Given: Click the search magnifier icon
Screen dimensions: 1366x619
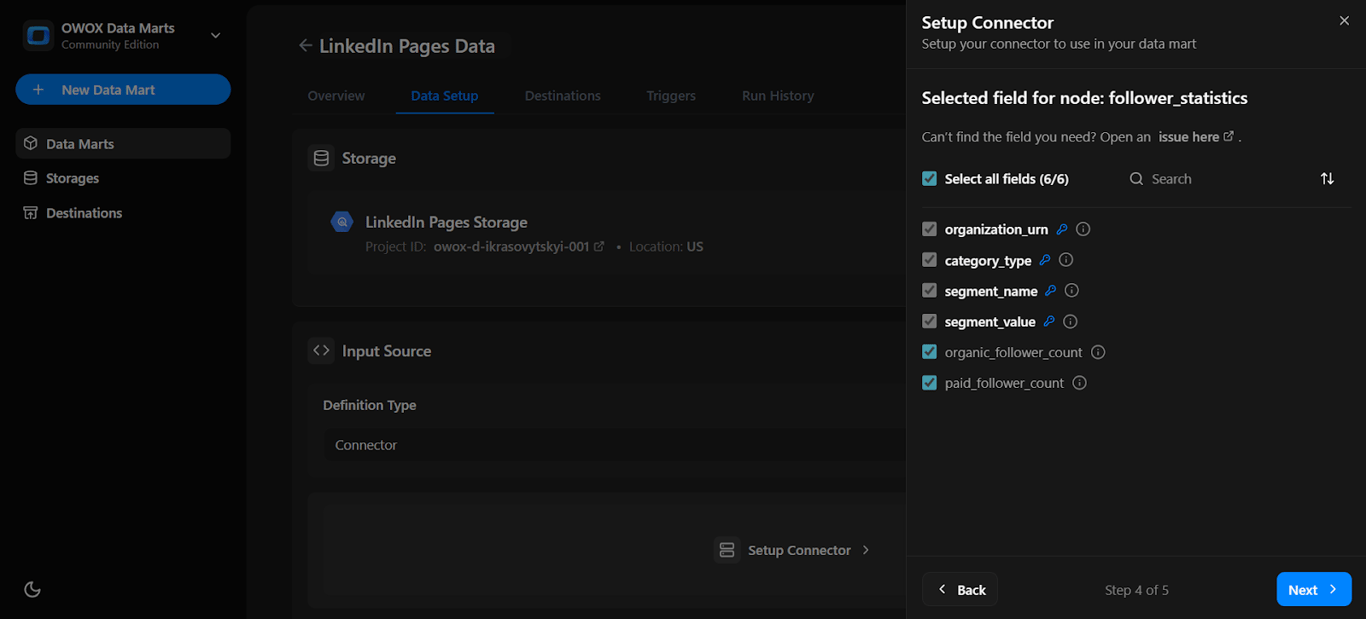Looking at the screenshot, I should (1136, 179).
